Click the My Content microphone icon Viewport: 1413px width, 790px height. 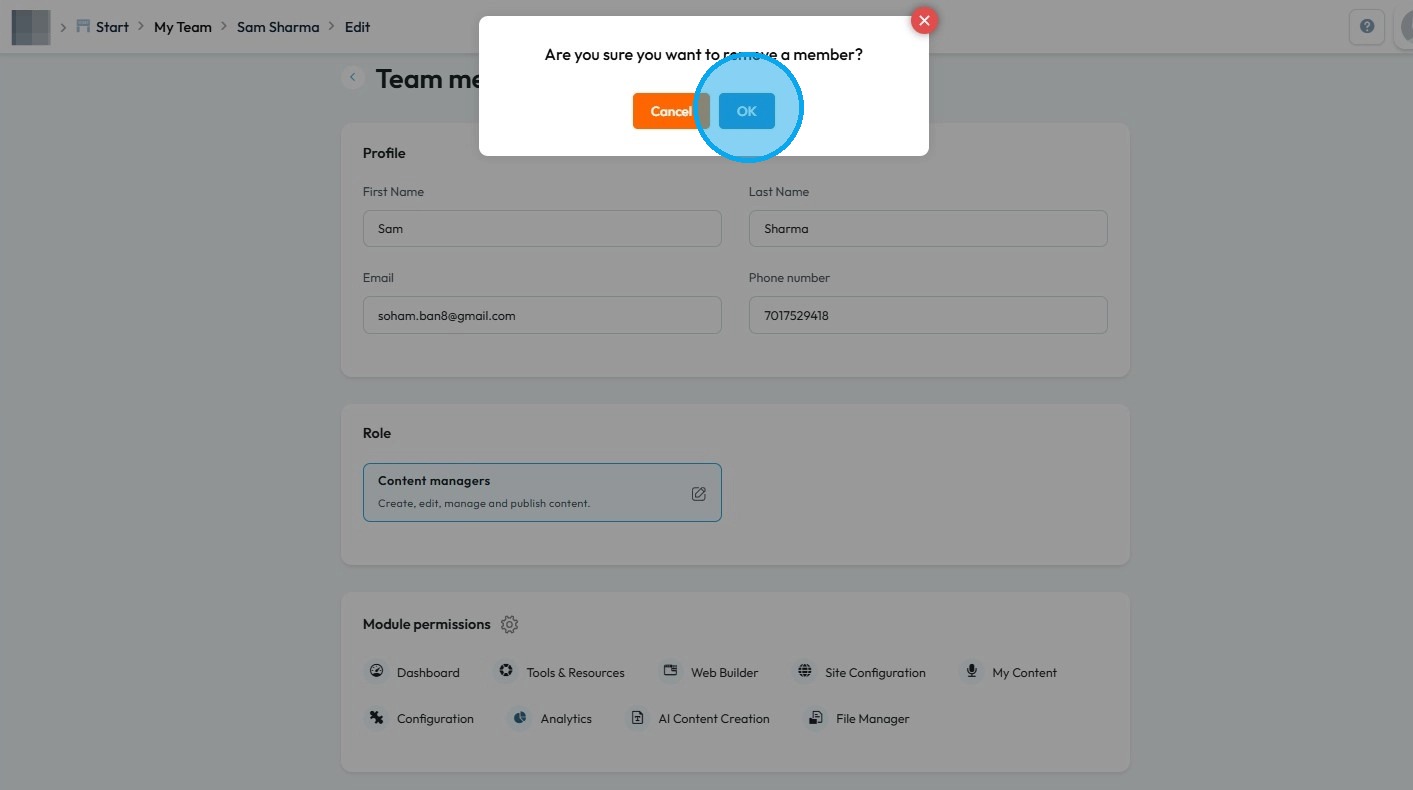point(971,672)
